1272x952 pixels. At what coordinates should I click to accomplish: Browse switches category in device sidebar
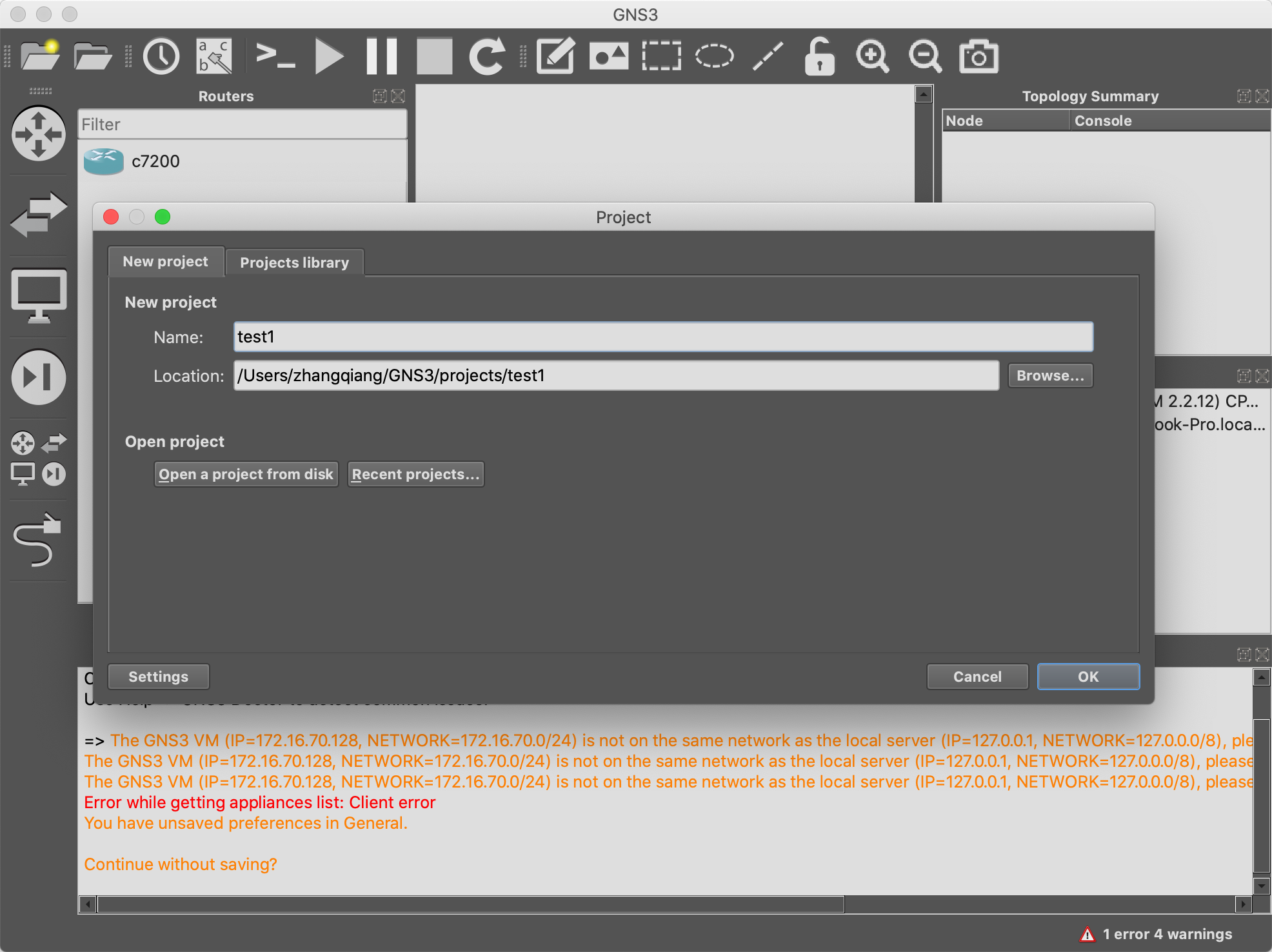[x=39, y=215]
